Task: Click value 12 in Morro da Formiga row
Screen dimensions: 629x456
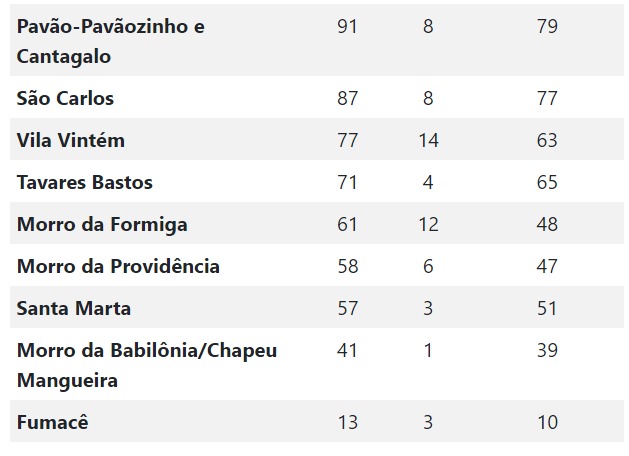Action: pyautogui.click(x=428, y=224)
